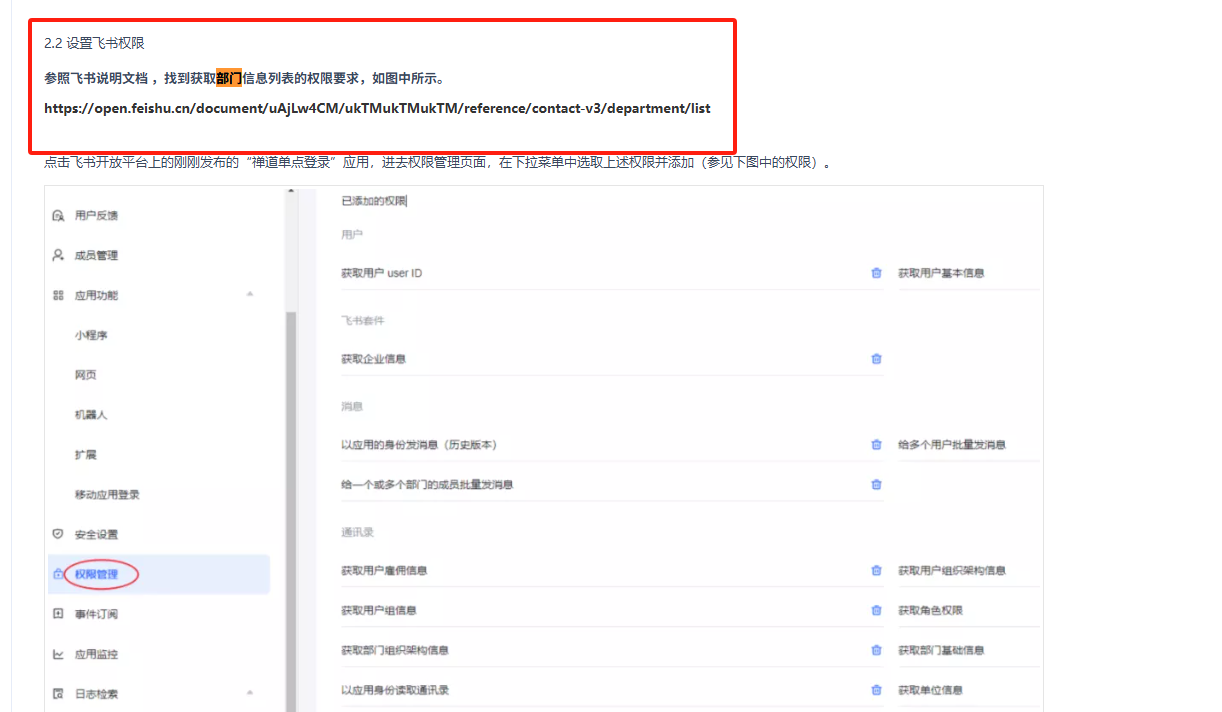Image resolution: width=1222 pixels, height=712 pixels.
Task: Select 应用功能 in the sidebar
Action: point(96,295)
